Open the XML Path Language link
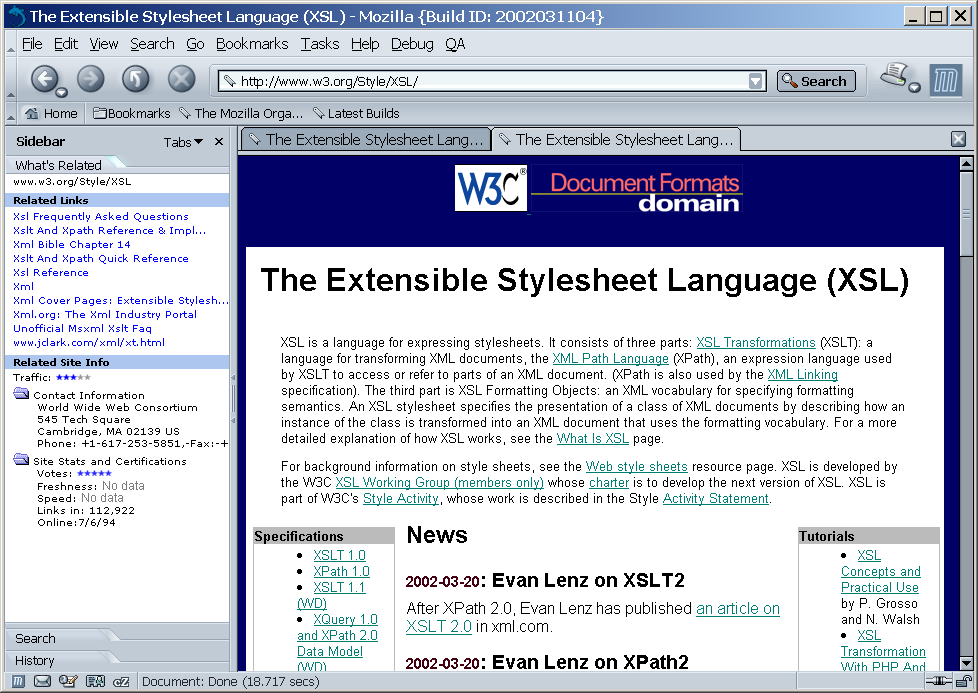 (x=611, y=359)
